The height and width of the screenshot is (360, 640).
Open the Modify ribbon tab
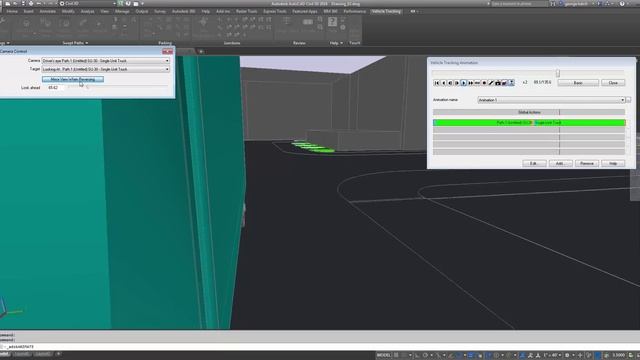68,11
